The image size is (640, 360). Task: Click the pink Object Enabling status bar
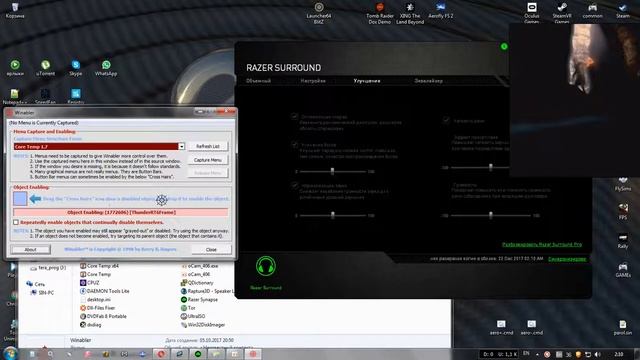click(x=121, y=212)
